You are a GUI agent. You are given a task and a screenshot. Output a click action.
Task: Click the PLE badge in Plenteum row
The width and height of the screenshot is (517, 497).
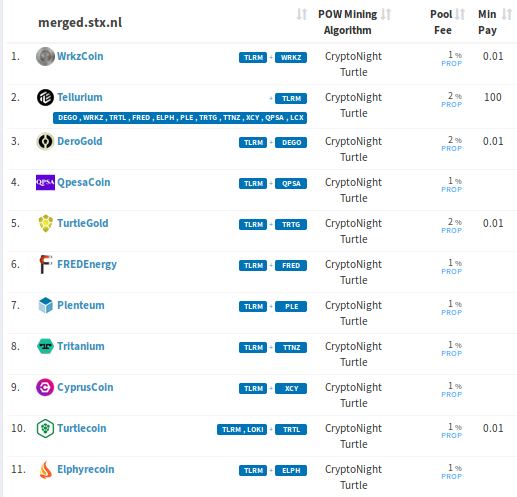291,306
